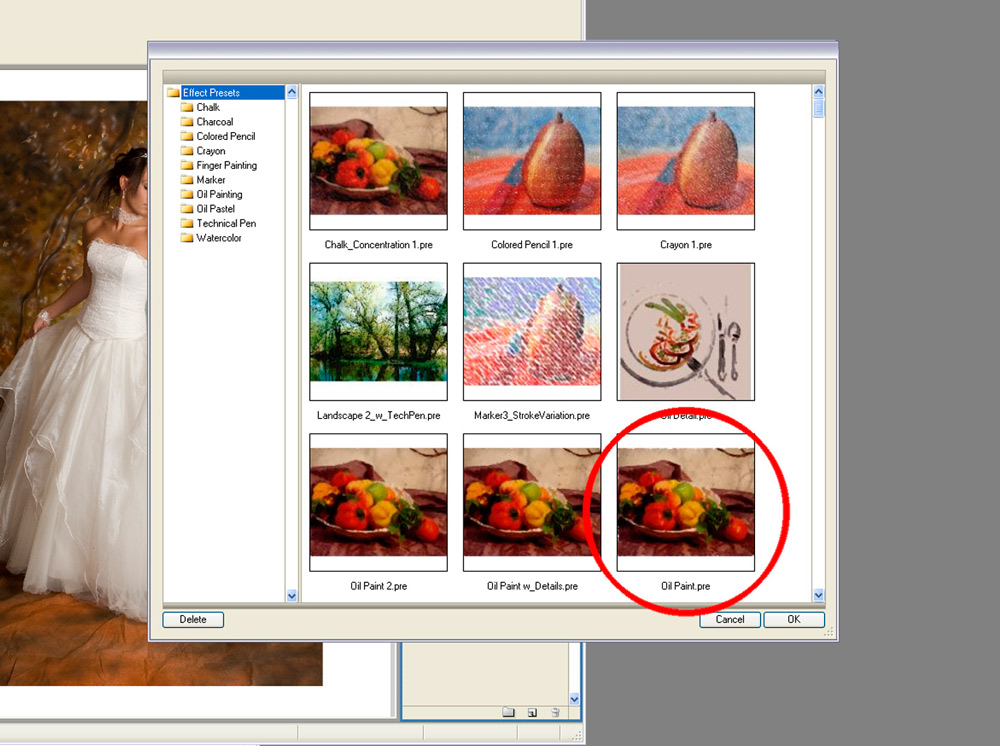Screen dimensions: 1000x746
Task: Click the Oil Paint.pre label
Action: click(x=686, y=586)
